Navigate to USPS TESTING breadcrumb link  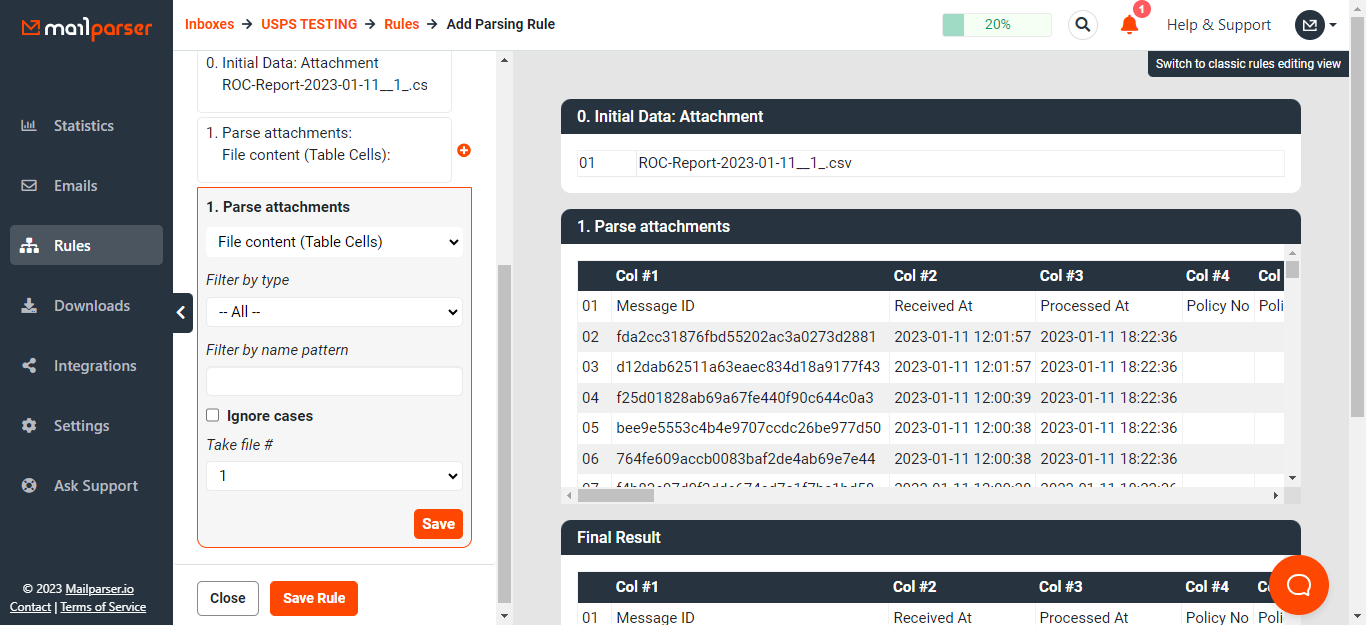tap(309, 24)
